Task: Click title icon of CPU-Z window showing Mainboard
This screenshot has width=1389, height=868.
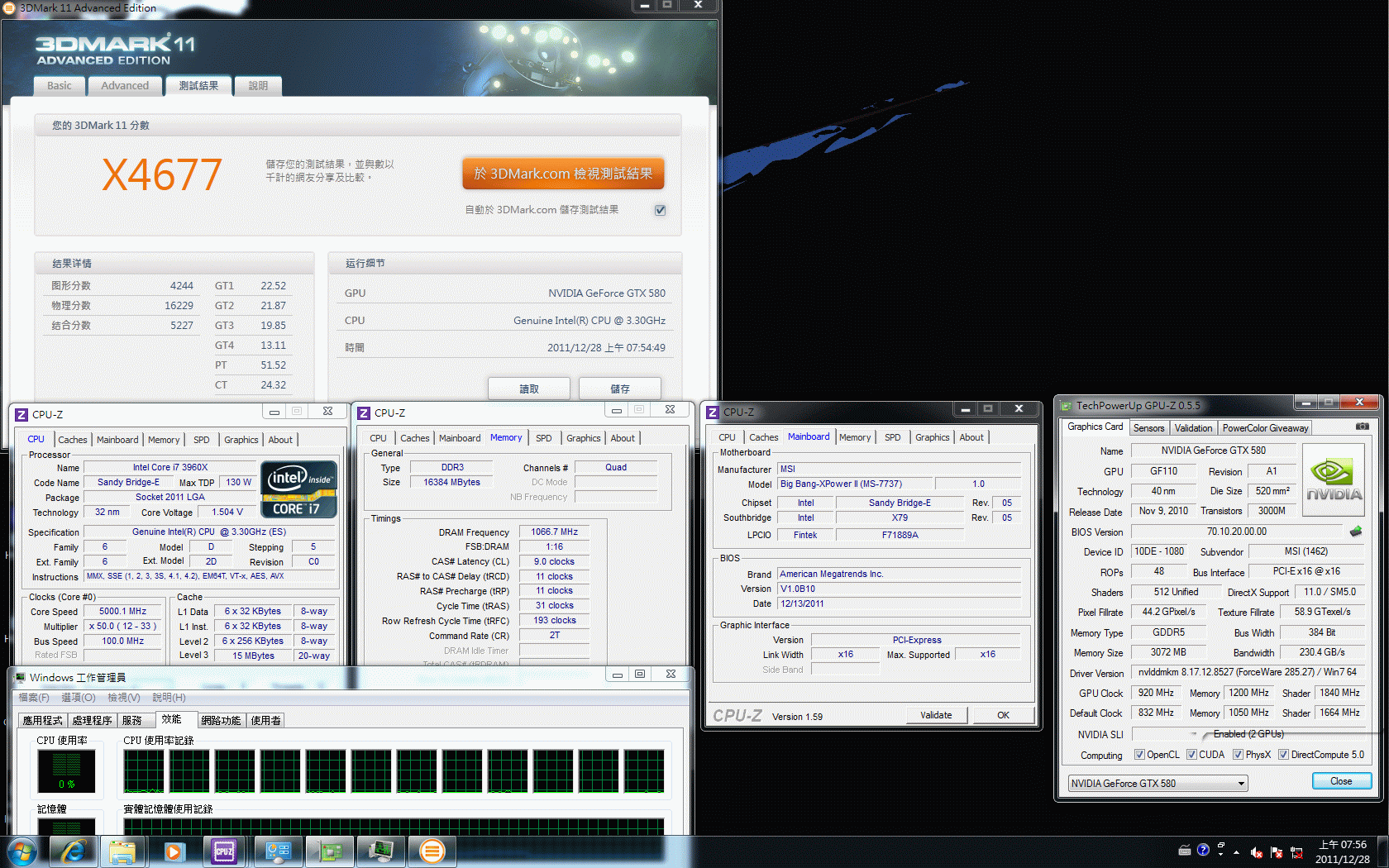Action: coord(713,412)
